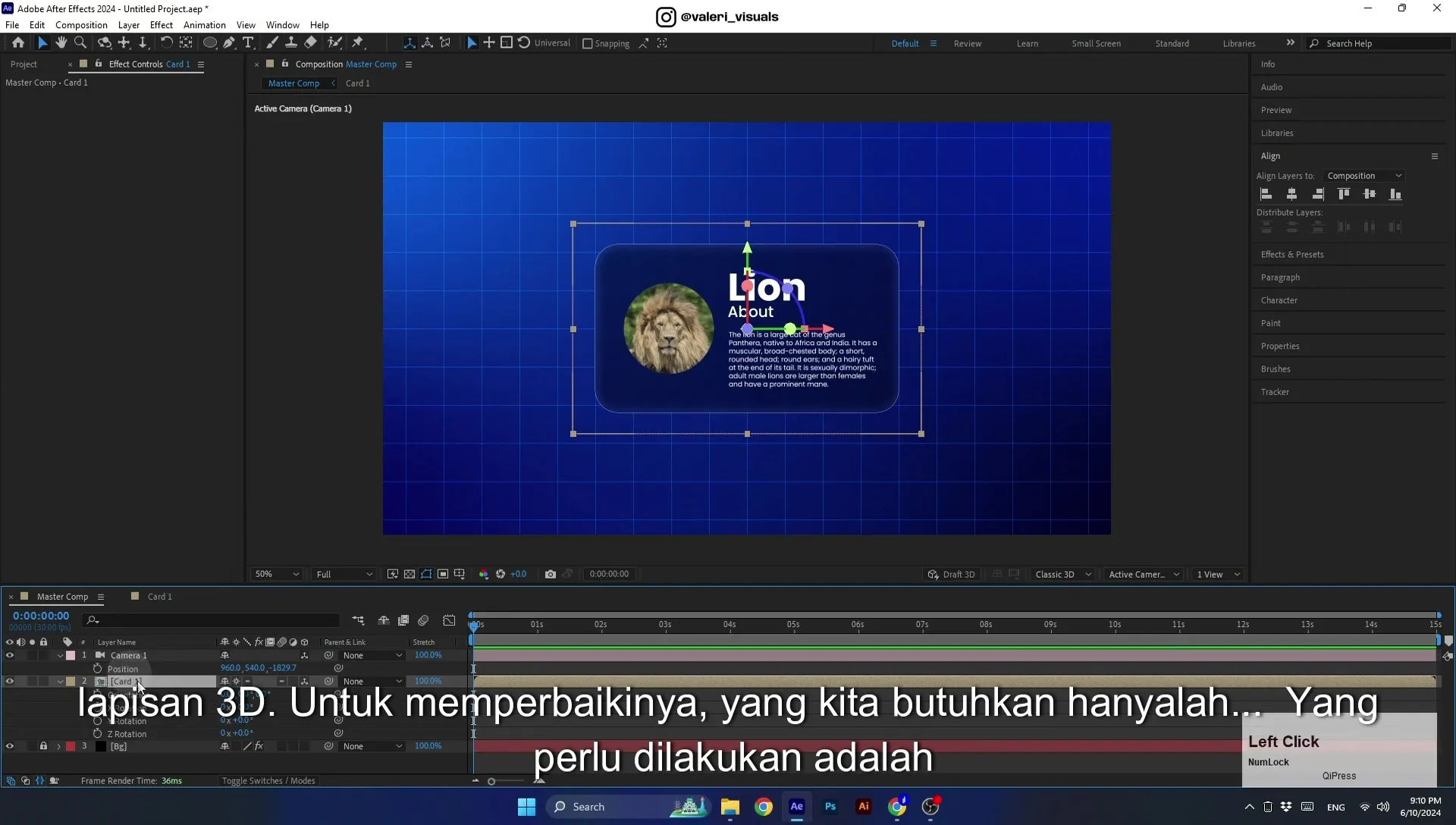Click the Camera 1 pink label swatch

point(71,655)
